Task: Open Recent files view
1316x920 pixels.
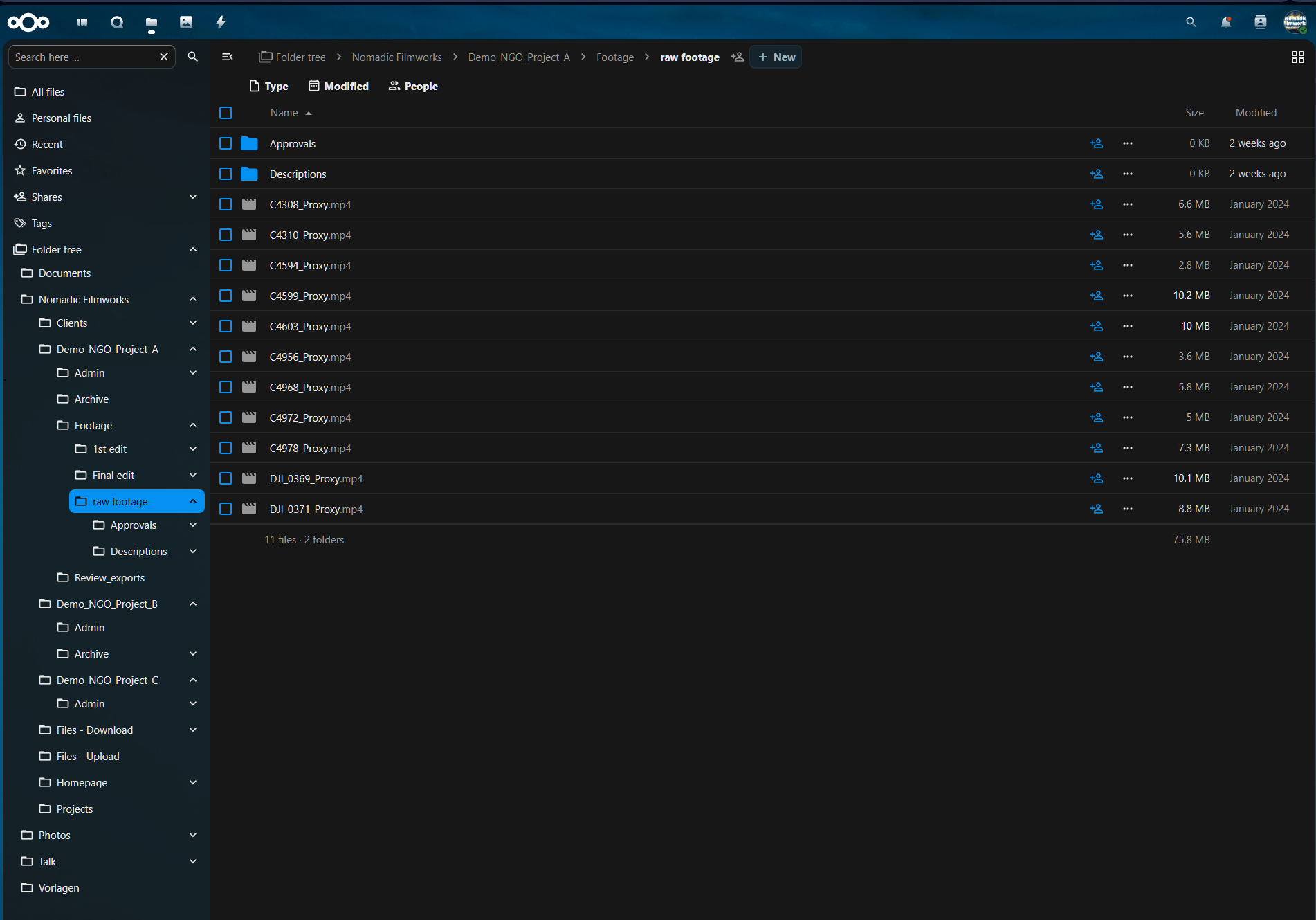Action: point(47,145)
